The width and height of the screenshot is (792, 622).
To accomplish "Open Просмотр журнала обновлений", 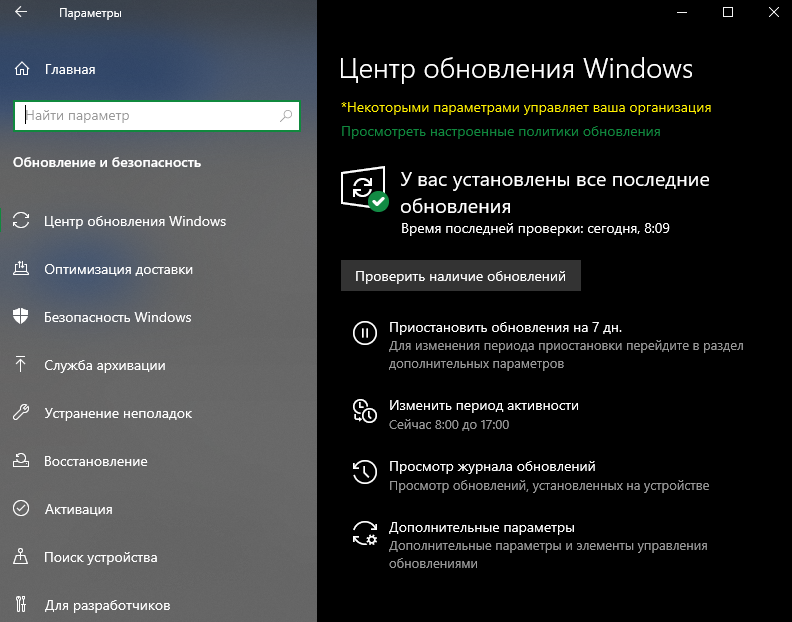I will coord(492,466).
